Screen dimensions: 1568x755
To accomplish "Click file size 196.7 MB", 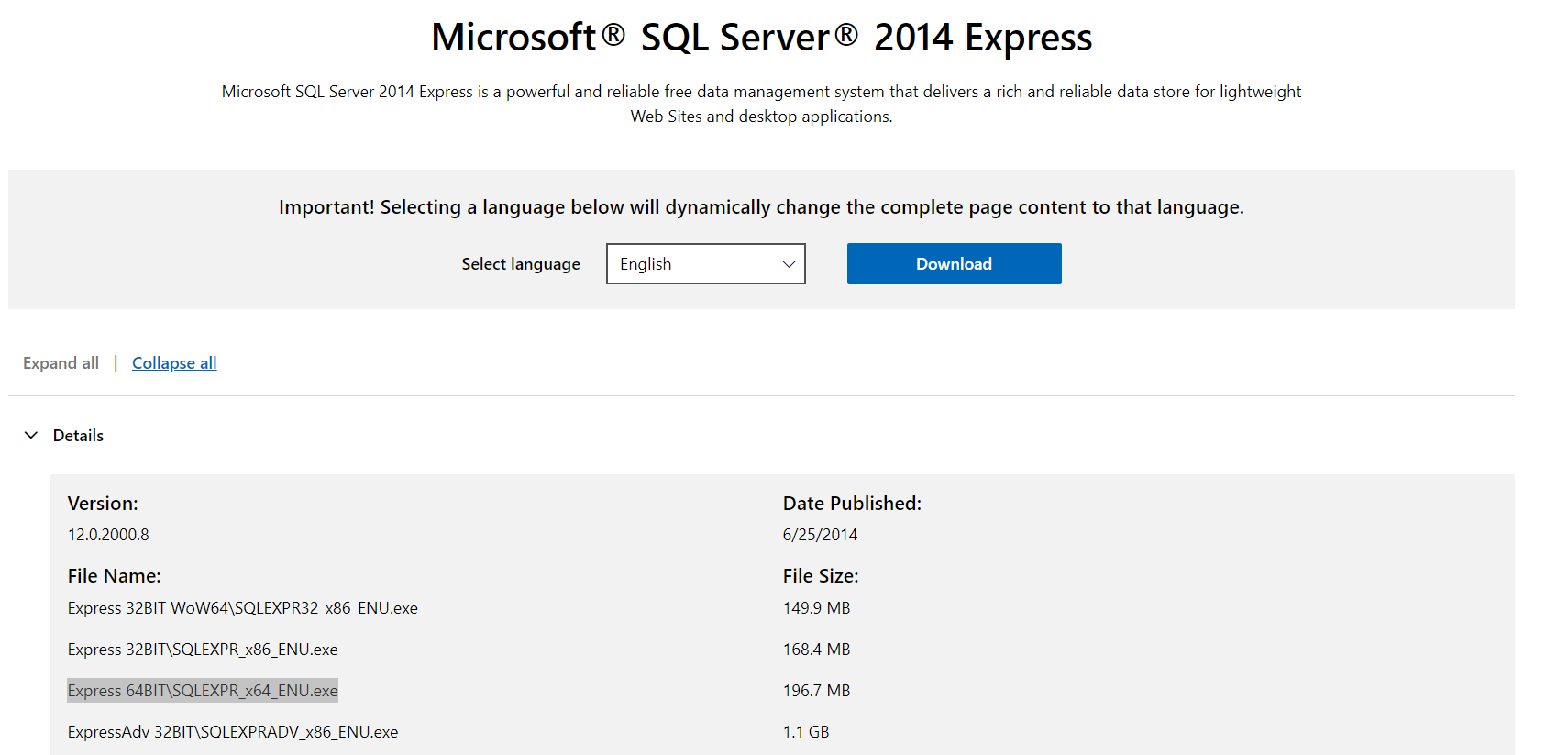I will pyautogui.click(x=816, y=691).
